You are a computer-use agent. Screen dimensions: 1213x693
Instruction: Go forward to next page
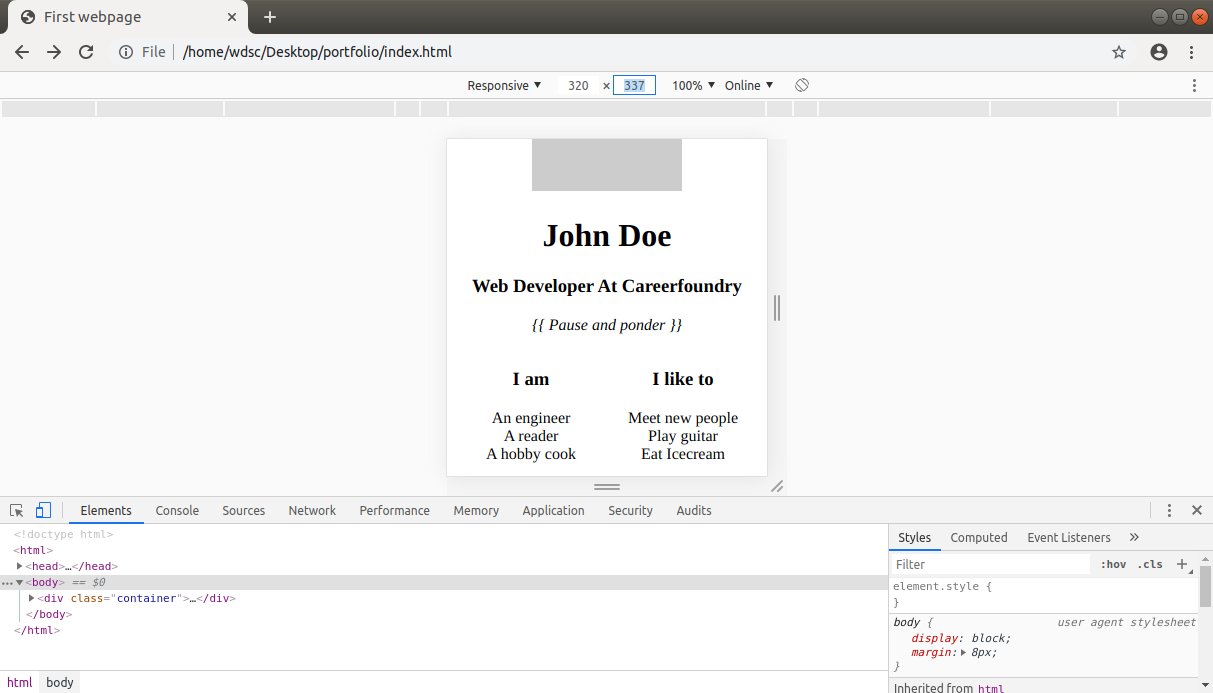point(54,52)
